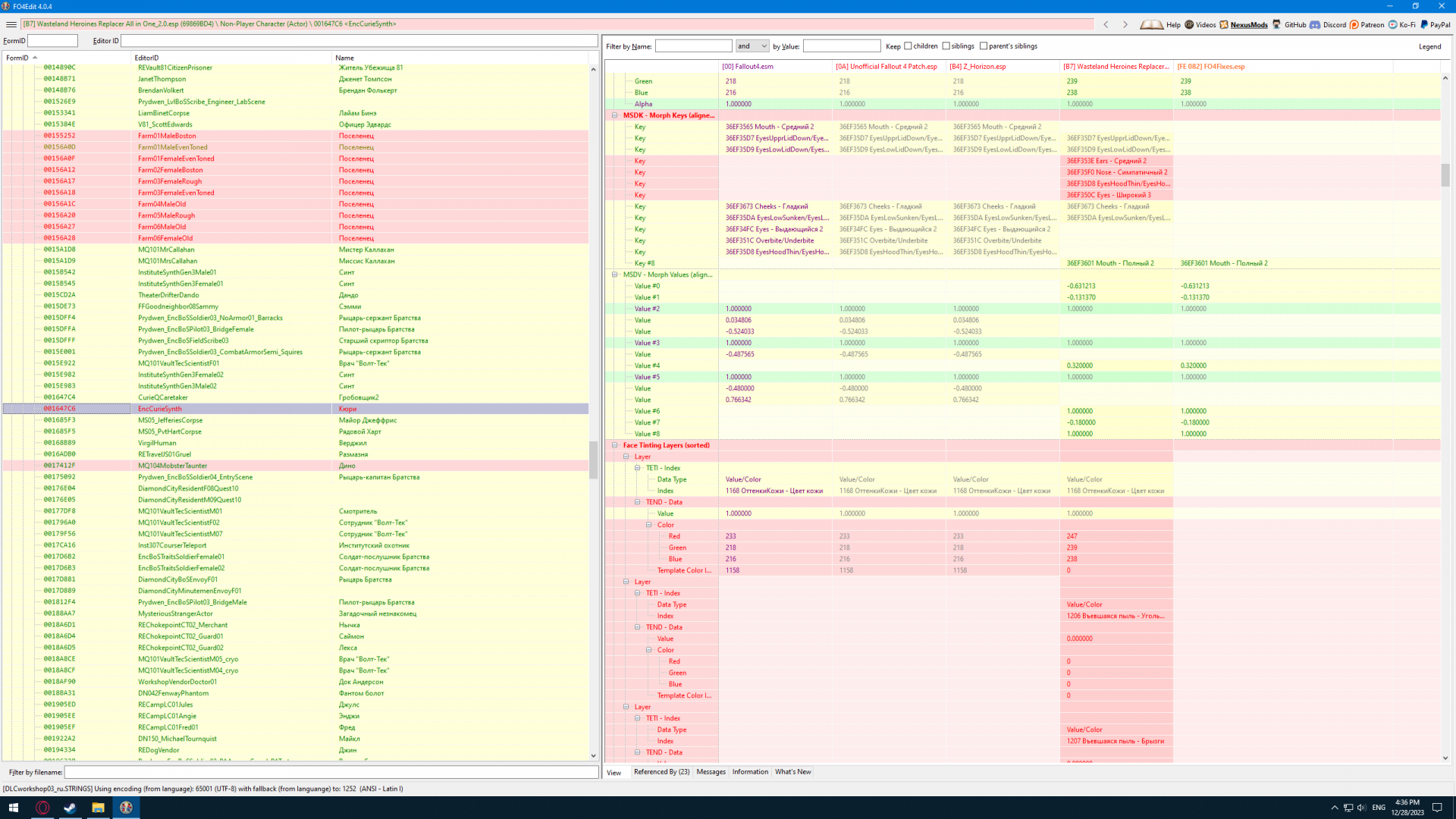The image size is (1456, 819).
Task: Open the hamburger main menu
Action: 11,24
